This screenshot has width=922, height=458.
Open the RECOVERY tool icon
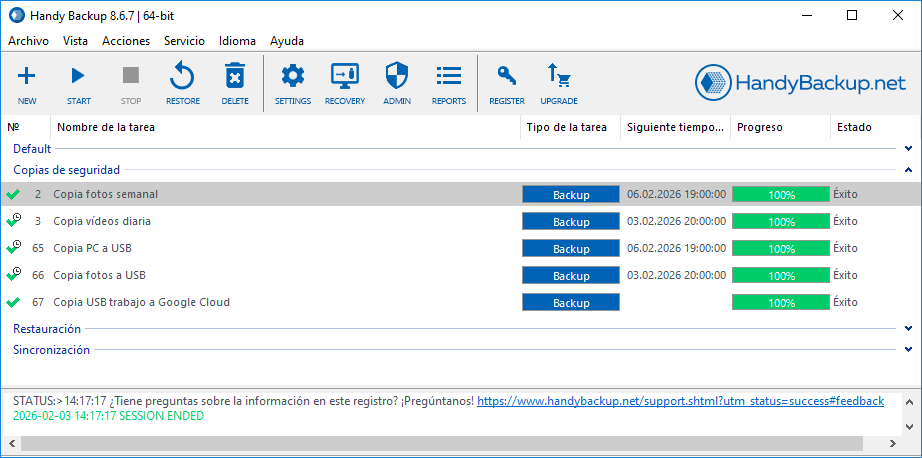pos(344,77)
